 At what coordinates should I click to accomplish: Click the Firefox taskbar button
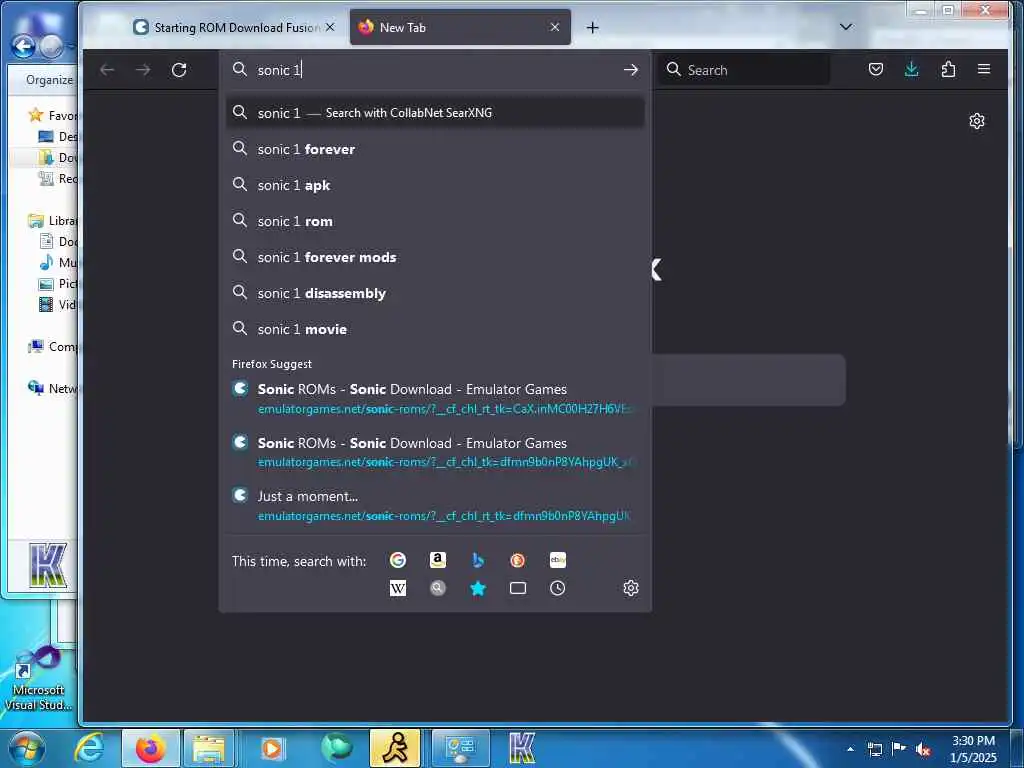tap(151, 748)
